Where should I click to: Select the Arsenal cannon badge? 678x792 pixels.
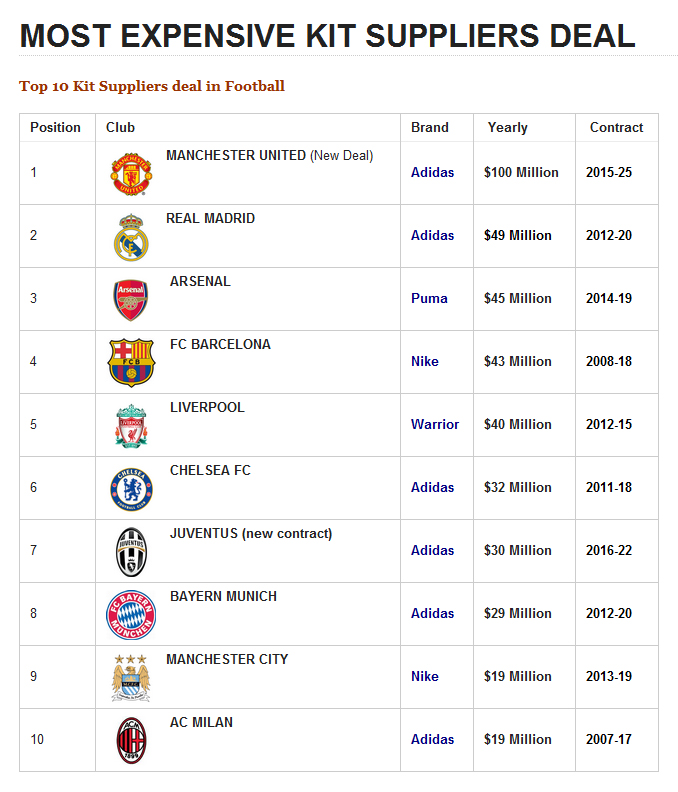[131, 300]
